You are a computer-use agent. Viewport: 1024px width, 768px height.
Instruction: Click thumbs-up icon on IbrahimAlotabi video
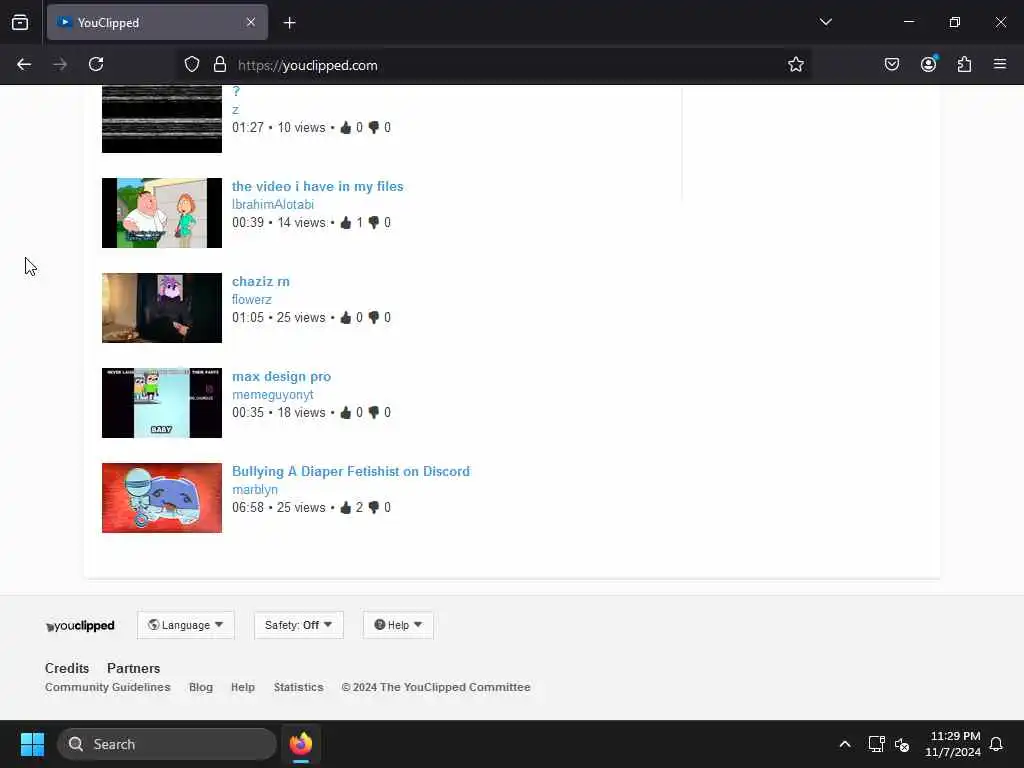point(346,223)
